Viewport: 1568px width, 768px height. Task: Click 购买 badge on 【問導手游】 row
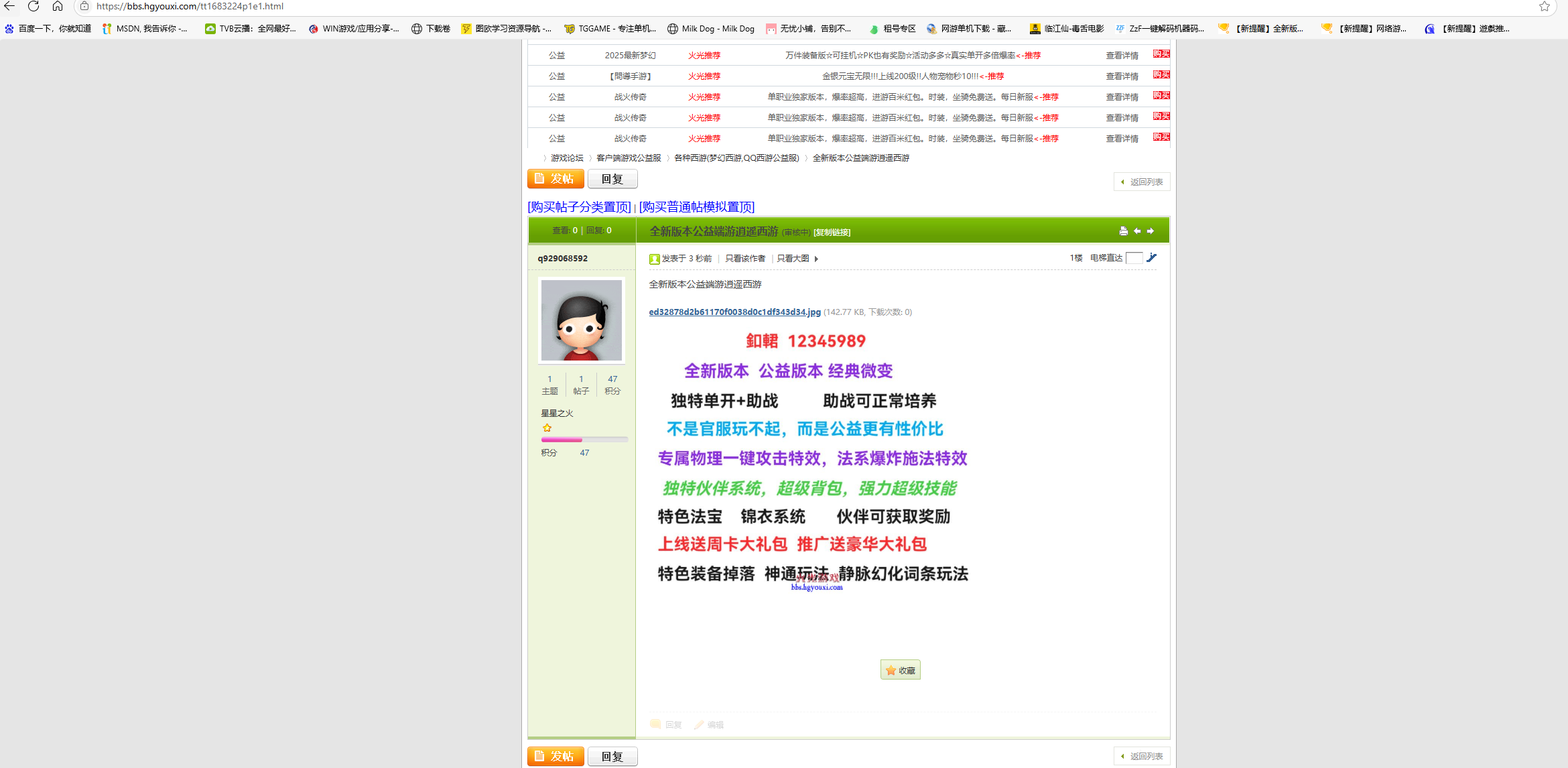tap(1161, 75)
